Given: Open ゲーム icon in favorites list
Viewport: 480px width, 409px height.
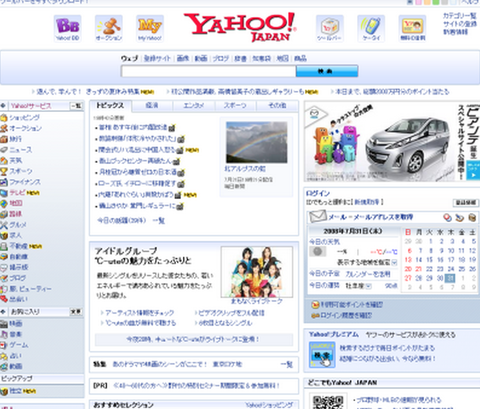Looking at the screenshot, I should (4, 345).
